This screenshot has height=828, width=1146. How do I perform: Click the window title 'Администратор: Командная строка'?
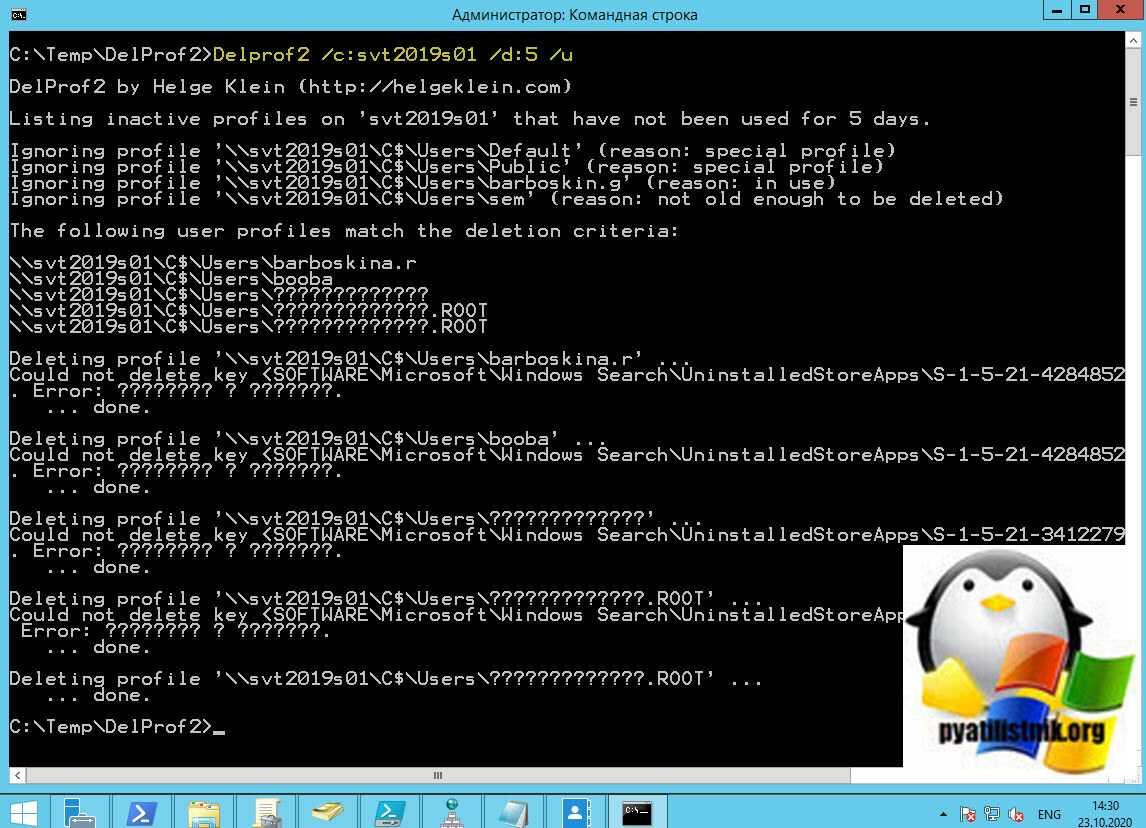click(x=574, y=15)
